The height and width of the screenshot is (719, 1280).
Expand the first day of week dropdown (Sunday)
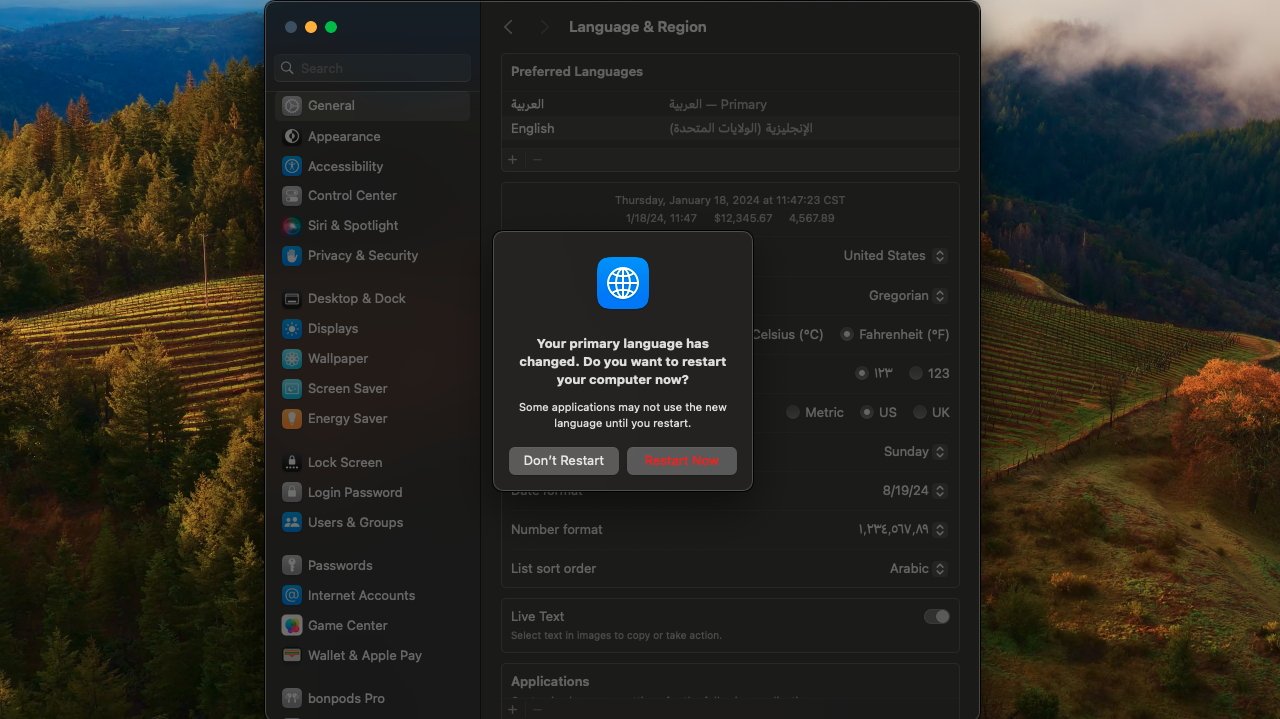coord(915,452)
